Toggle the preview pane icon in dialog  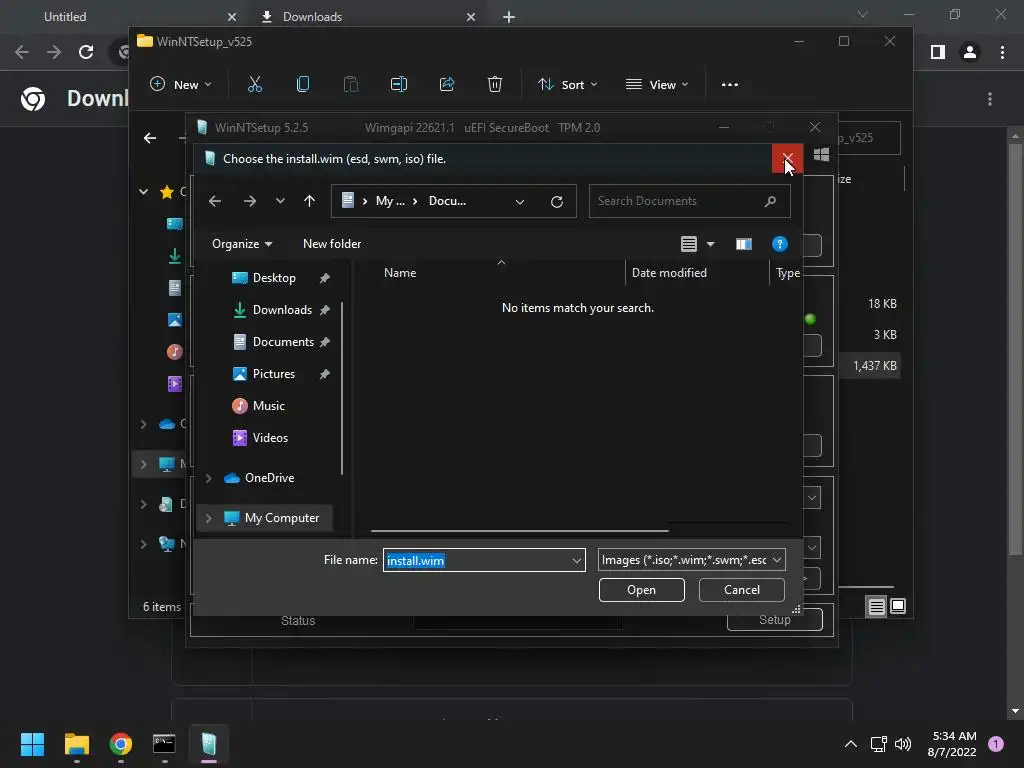tap(743, 244)
